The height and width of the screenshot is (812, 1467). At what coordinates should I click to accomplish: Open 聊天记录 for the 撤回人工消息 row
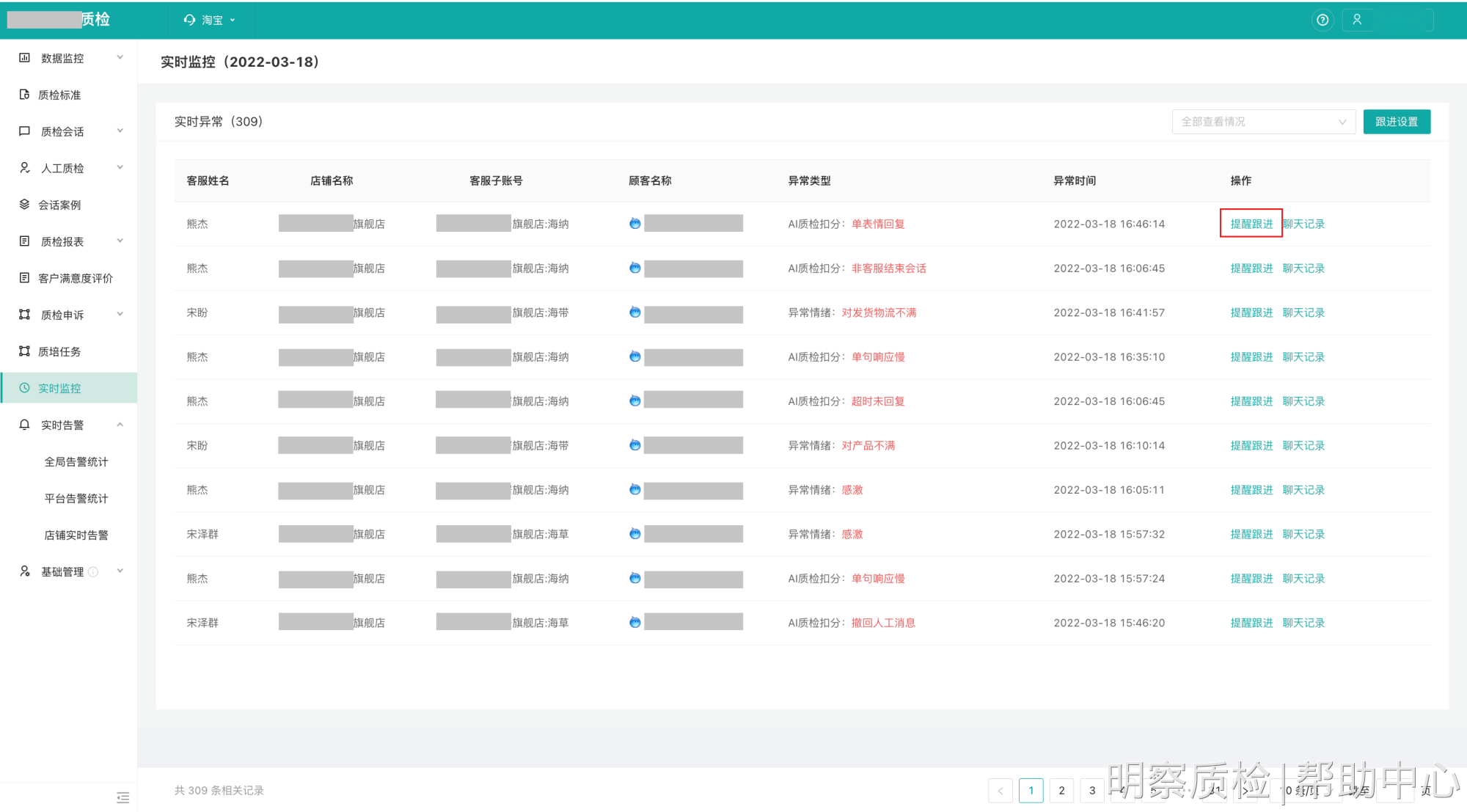[x=1303, y=623]
